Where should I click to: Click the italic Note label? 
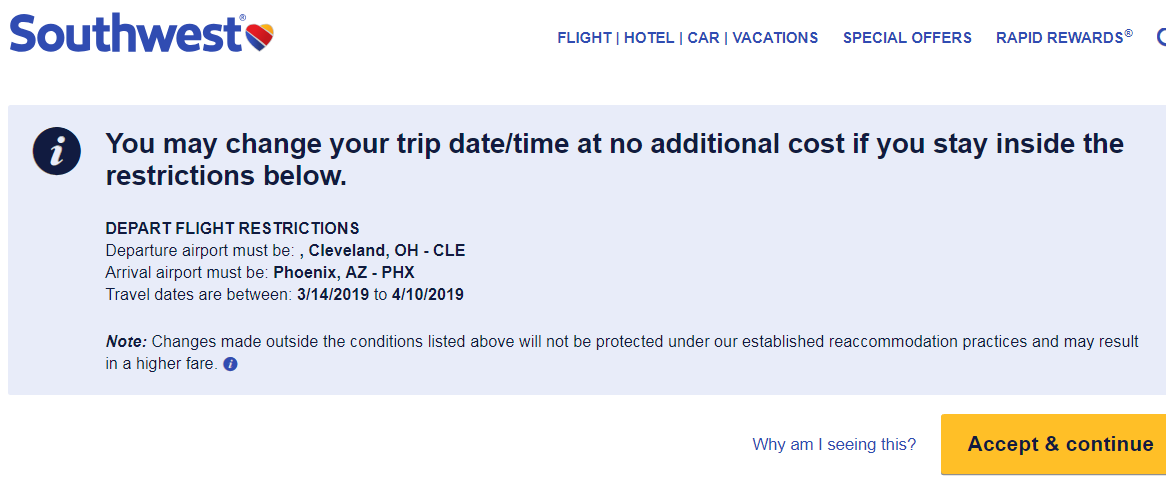click(x=126, y=342)
